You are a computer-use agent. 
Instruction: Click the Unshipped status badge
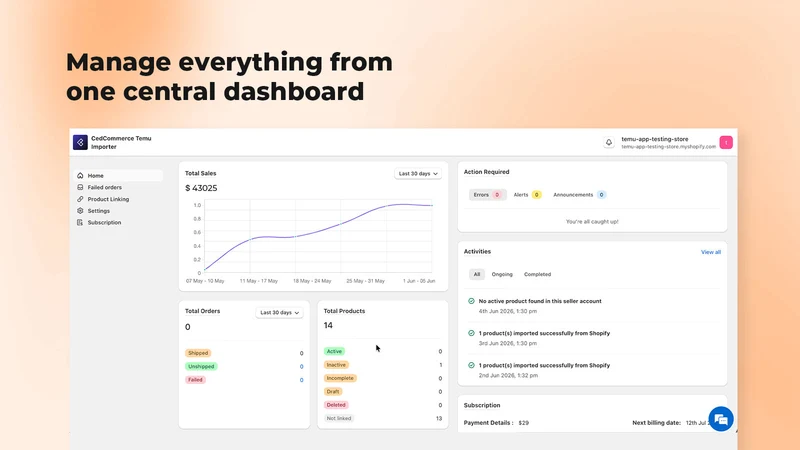pyautogui.click(x=201, y=366)
